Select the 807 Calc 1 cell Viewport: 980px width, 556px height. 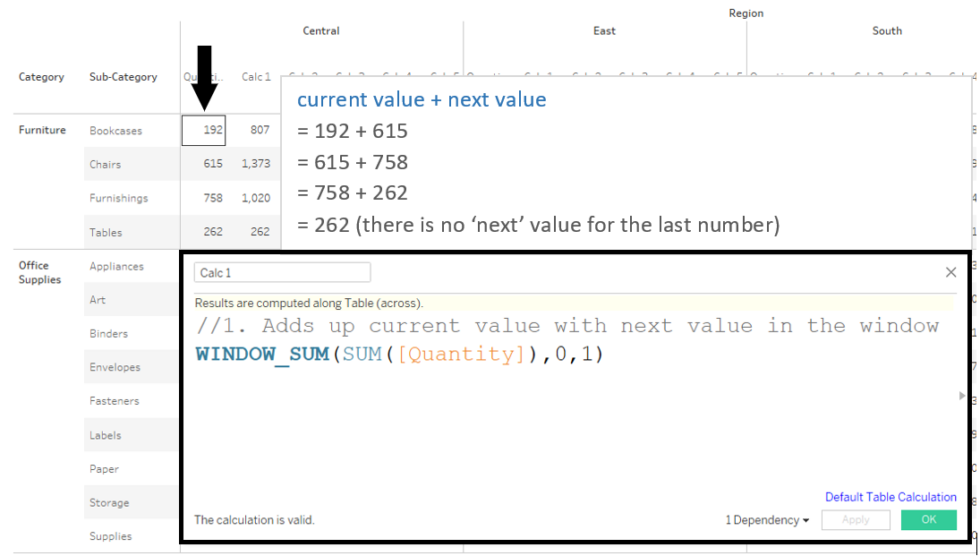click(259, 130)
